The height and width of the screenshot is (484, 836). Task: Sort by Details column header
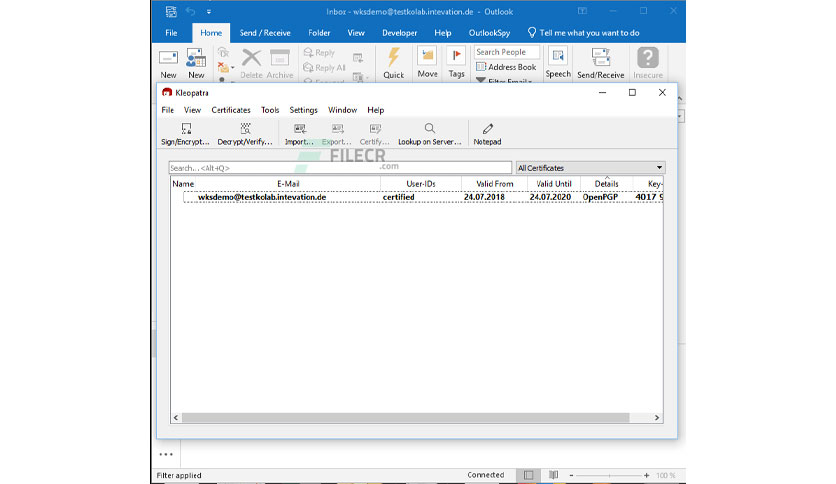click(606, 184)
